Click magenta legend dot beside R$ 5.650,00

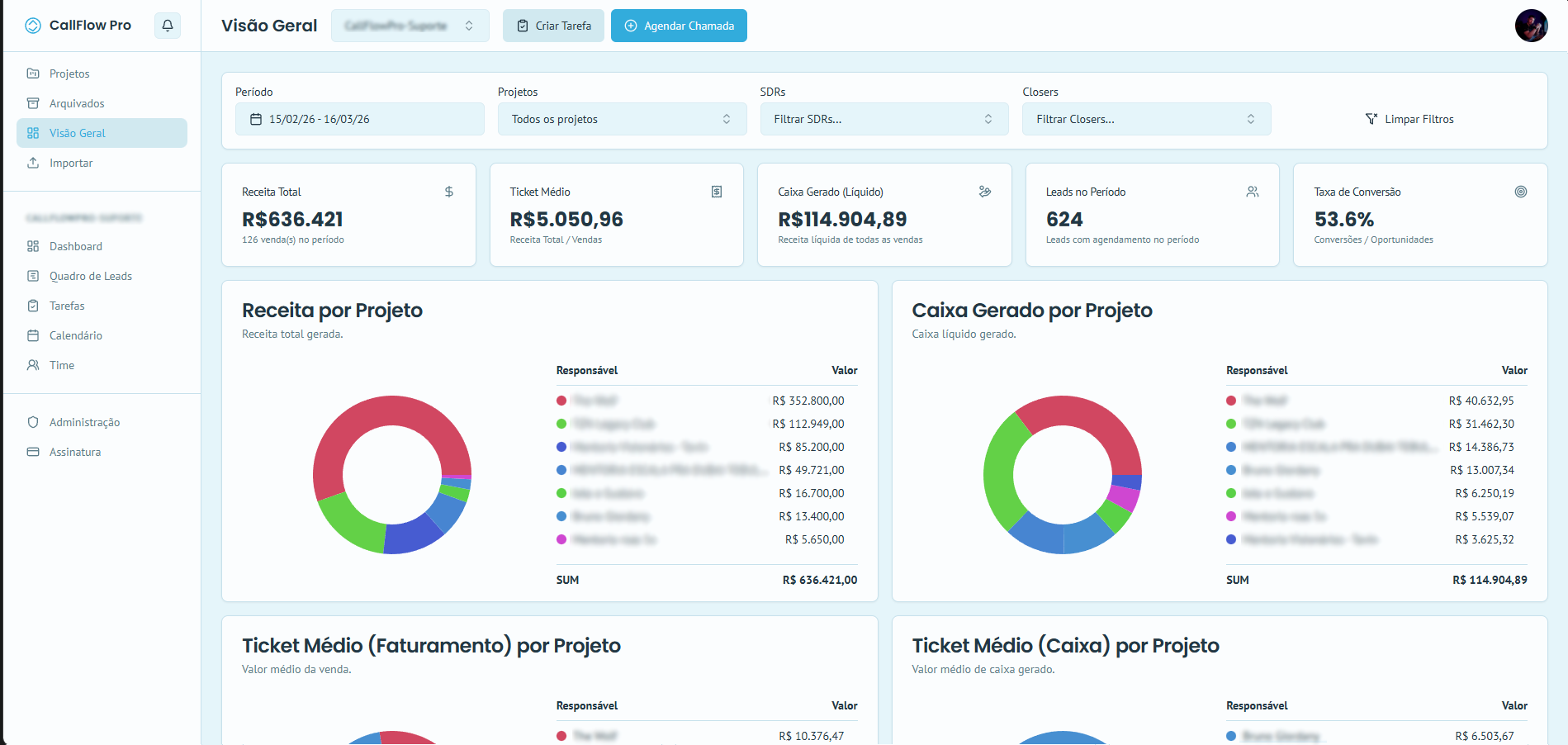coord(561,539)
